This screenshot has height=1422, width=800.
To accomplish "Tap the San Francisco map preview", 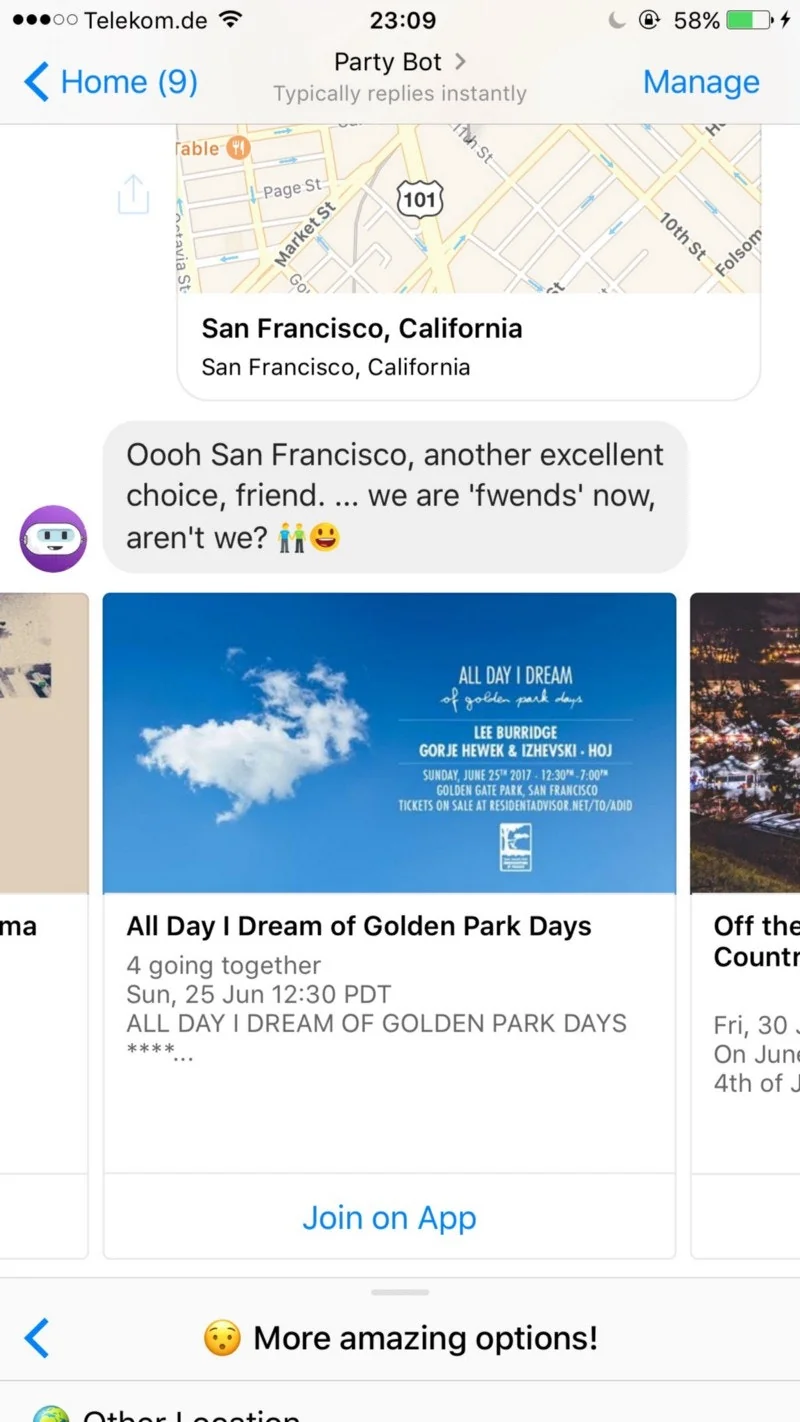I will pos(468,208).
